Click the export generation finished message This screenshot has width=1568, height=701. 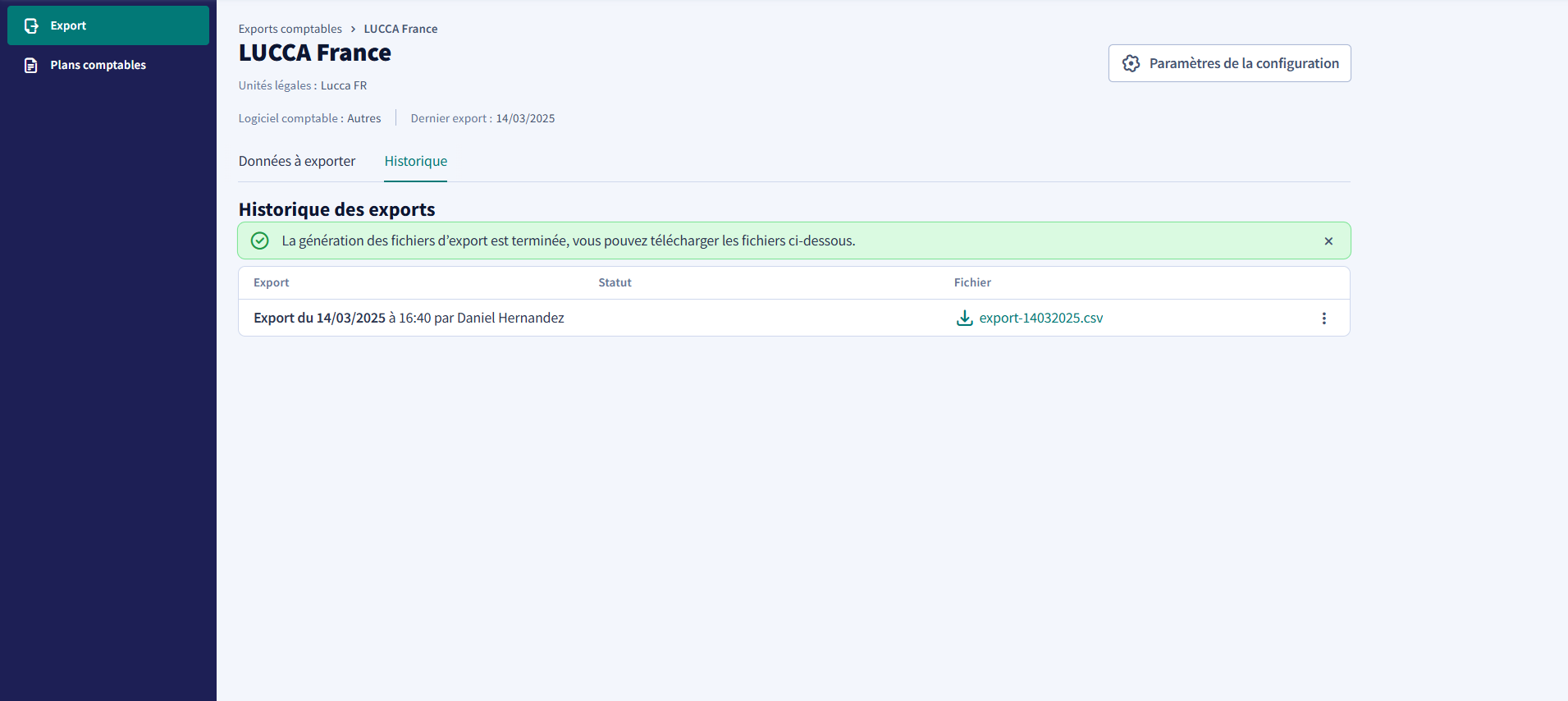pos(569,241)
